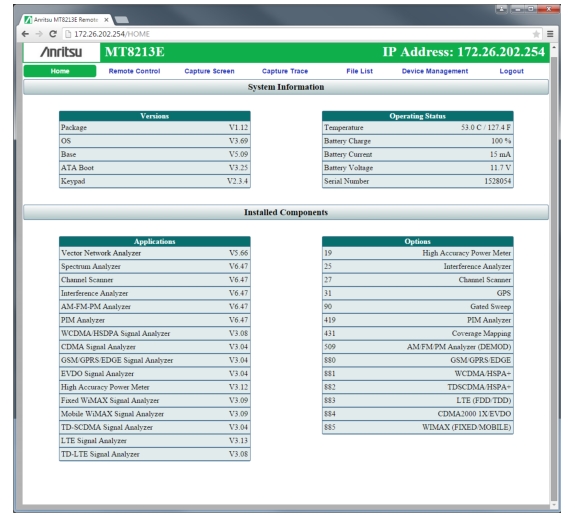Viewport: 575px width, 516px height.
Task: Click option 19 High Accuracy Power Meter
Action: (418, 253)
